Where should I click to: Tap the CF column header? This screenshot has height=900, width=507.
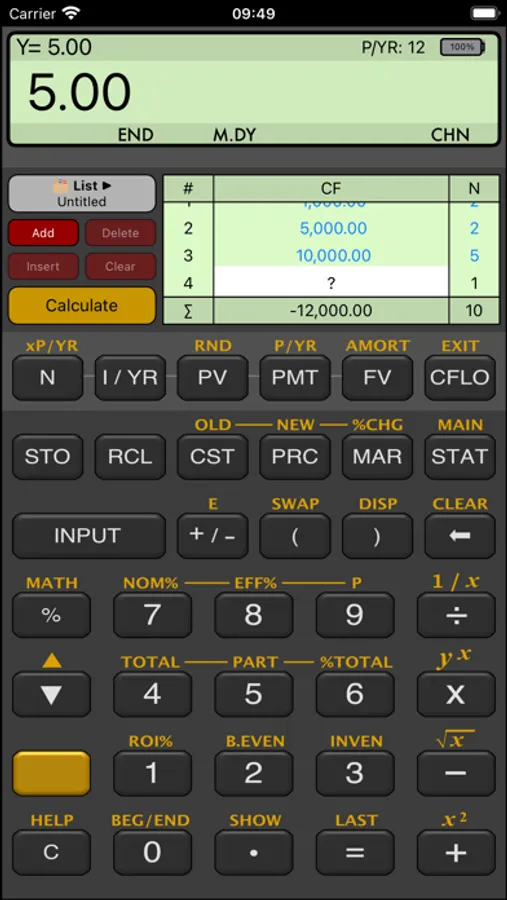point(331,188)
